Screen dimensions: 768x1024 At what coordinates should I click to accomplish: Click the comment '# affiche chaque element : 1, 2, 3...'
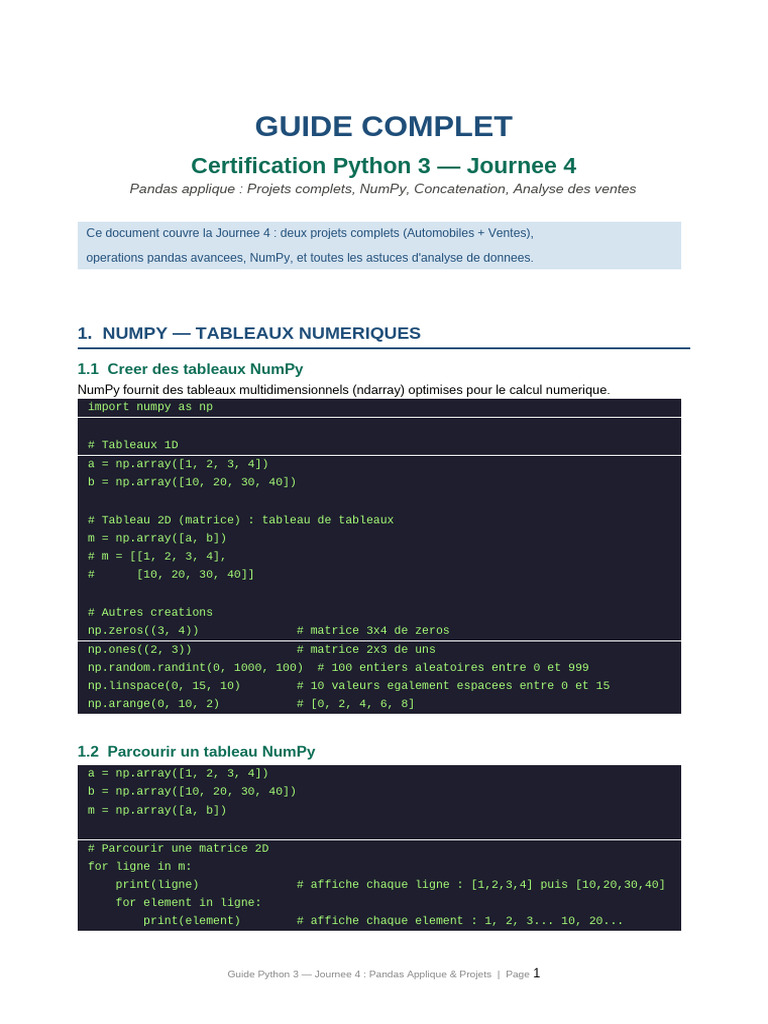[x=460, y=921]
